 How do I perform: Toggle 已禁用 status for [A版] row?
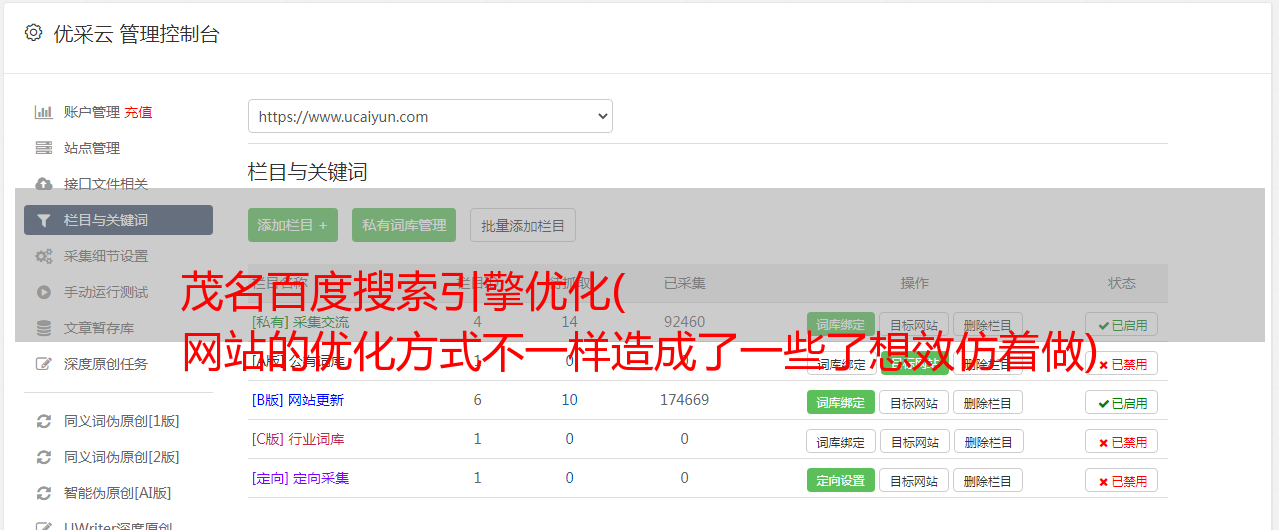point(1121,363)
